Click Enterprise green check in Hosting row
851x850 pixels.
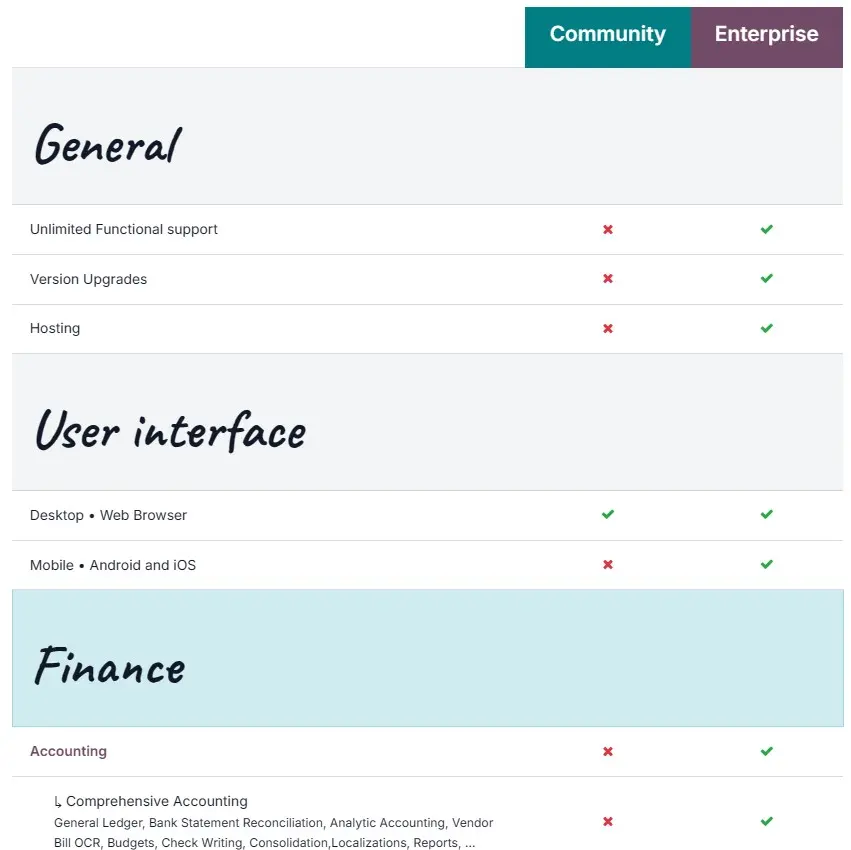pos(766,328)
